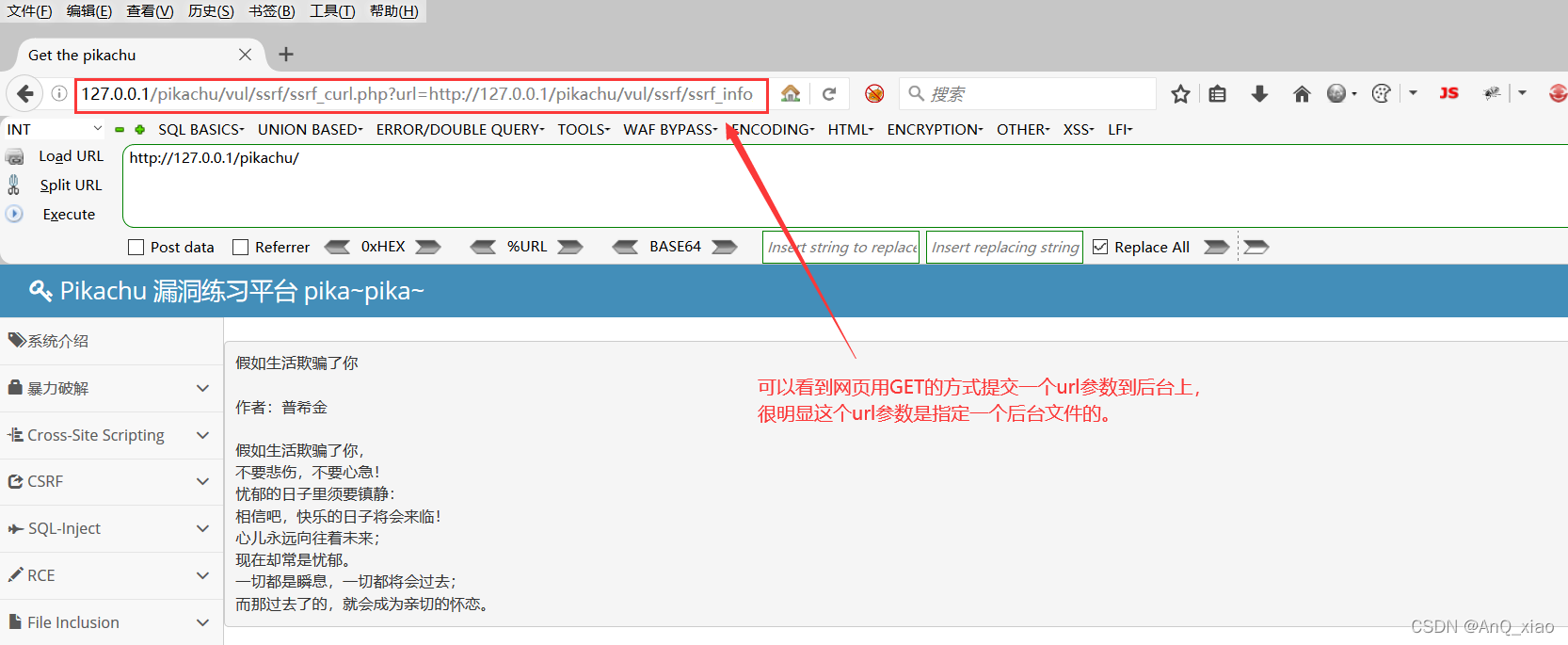Open the UNION BASED dropdown menu
Viewport: 1568px width, 645px height.
[310, 129]
